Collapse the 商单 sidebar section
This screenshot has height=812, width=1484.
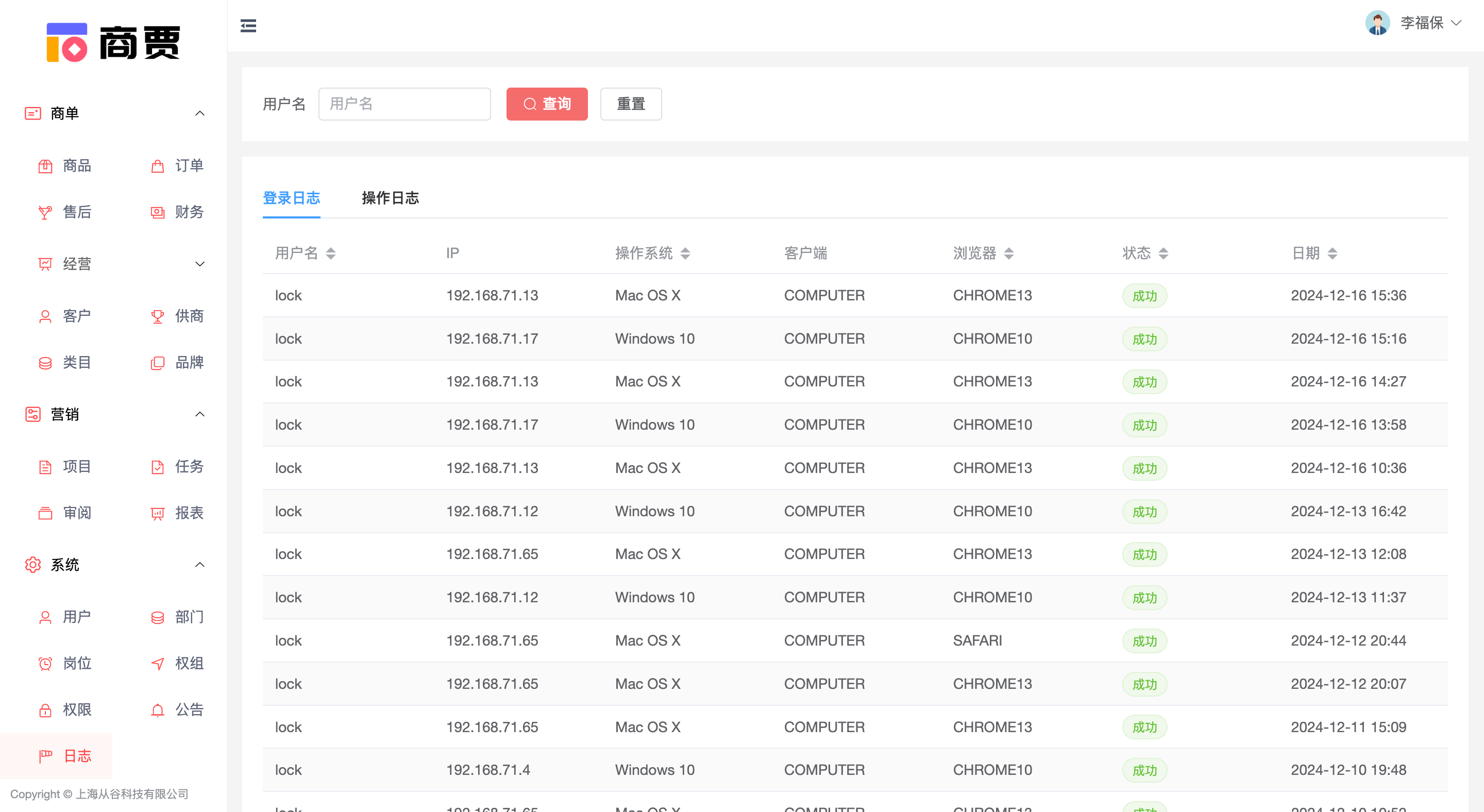tap(199, 113)
